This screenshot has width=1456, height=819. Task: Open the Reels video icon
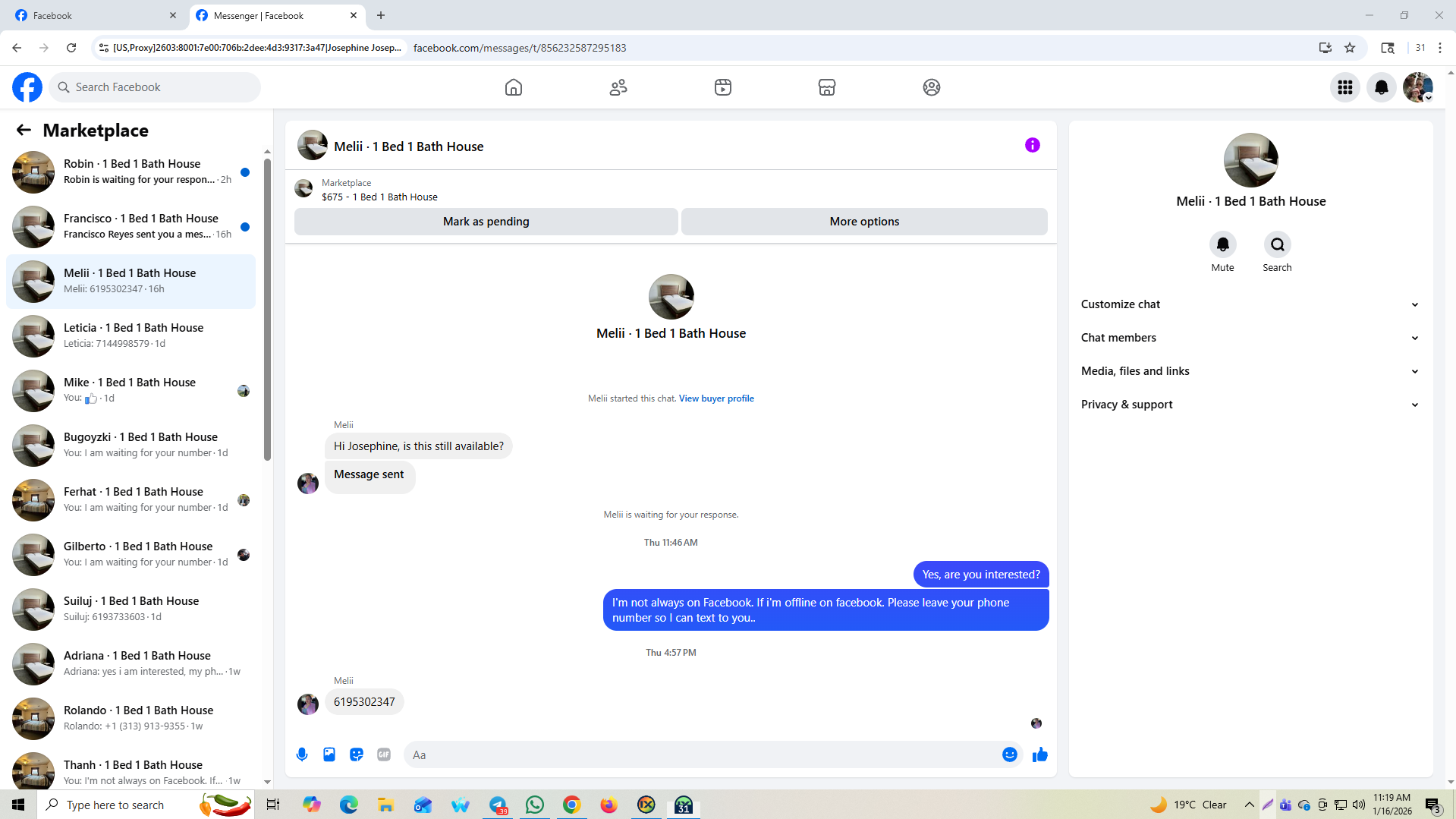point(723,87)
